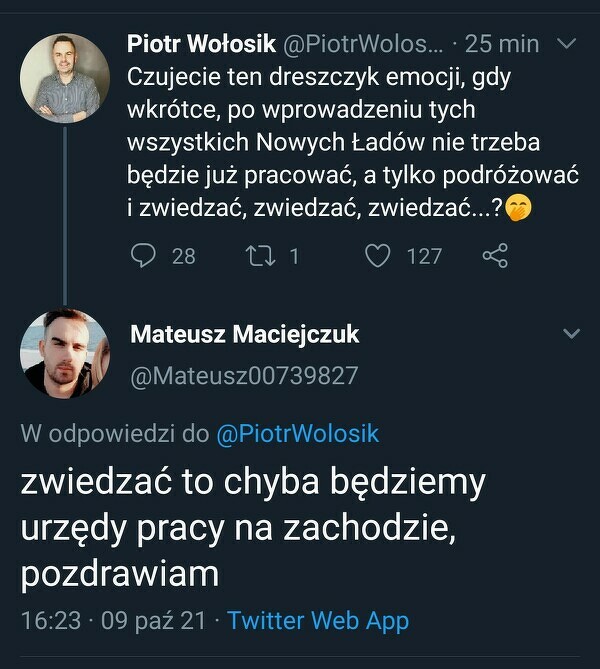The height and width of the screenshot is (669, 600).
Task: Click the 'Twitter Web App' source link
Action: coord(318,620)
